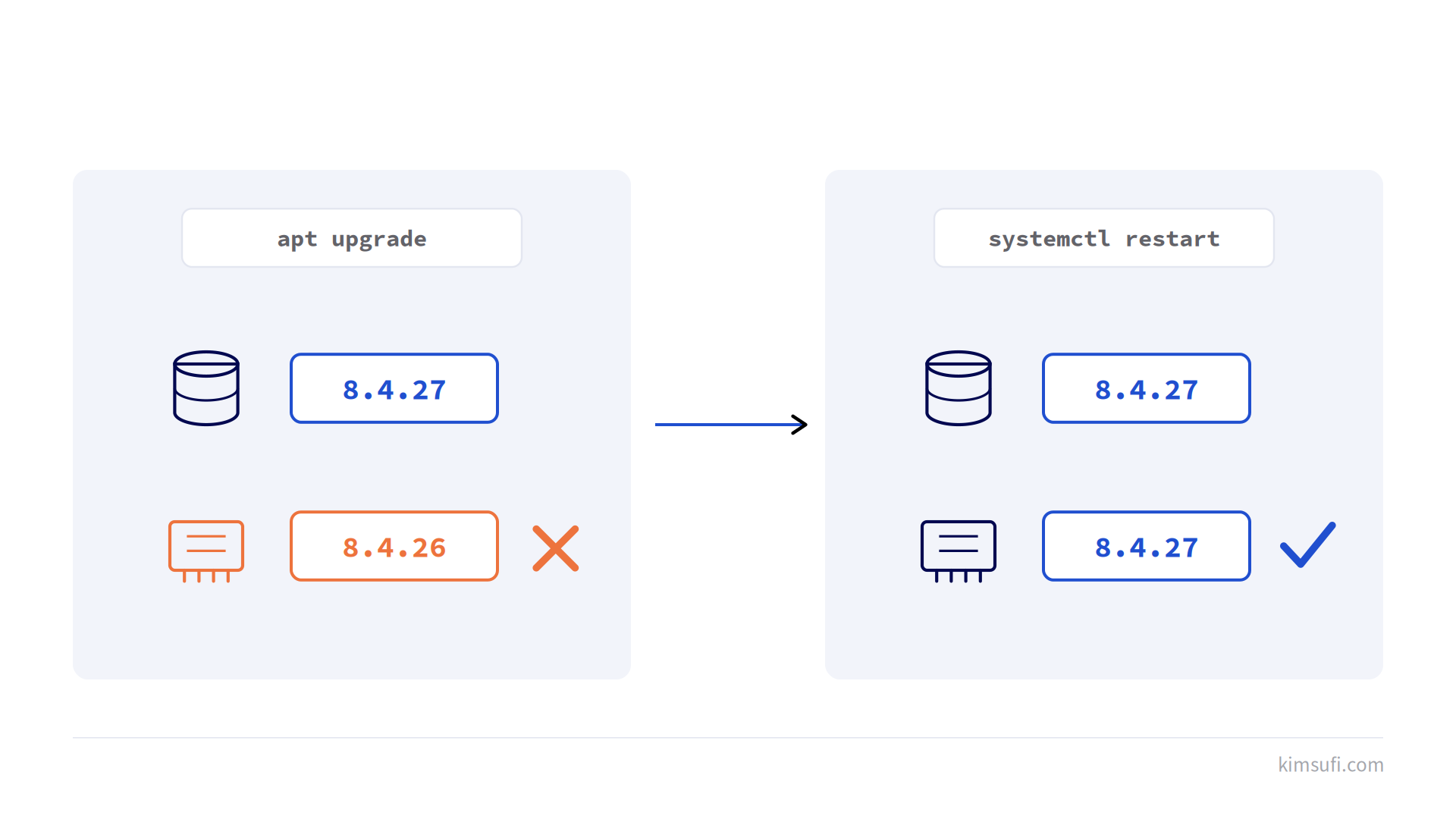Screen dimensions: 1456x819
Task: Click the 8.4.27 box beside the right database icon
Action: tap(1147, 388)
